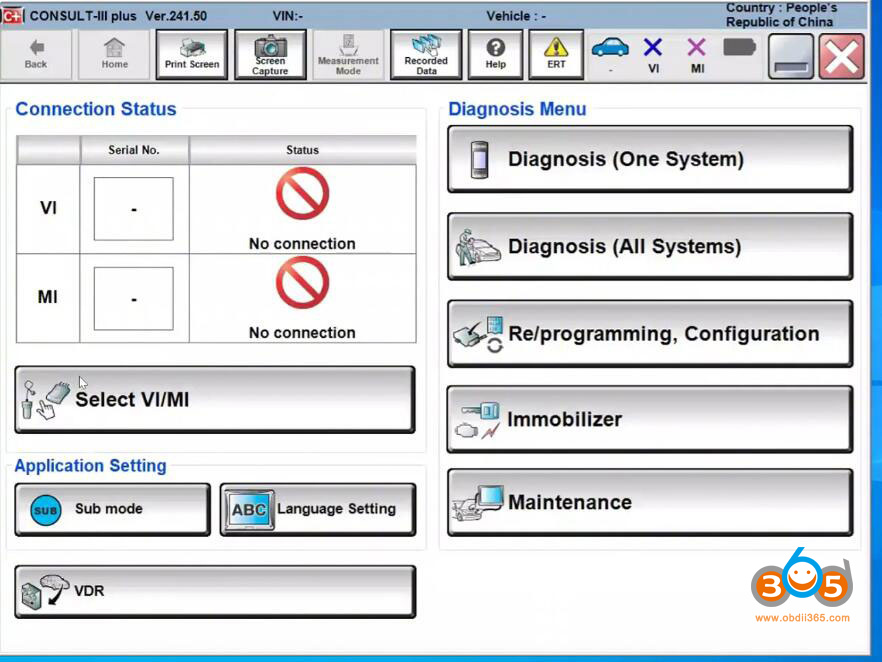Click the Back arrow toolbar button
Screen dimensions: 882x662
pyautogui.click(x=36, y=55)
